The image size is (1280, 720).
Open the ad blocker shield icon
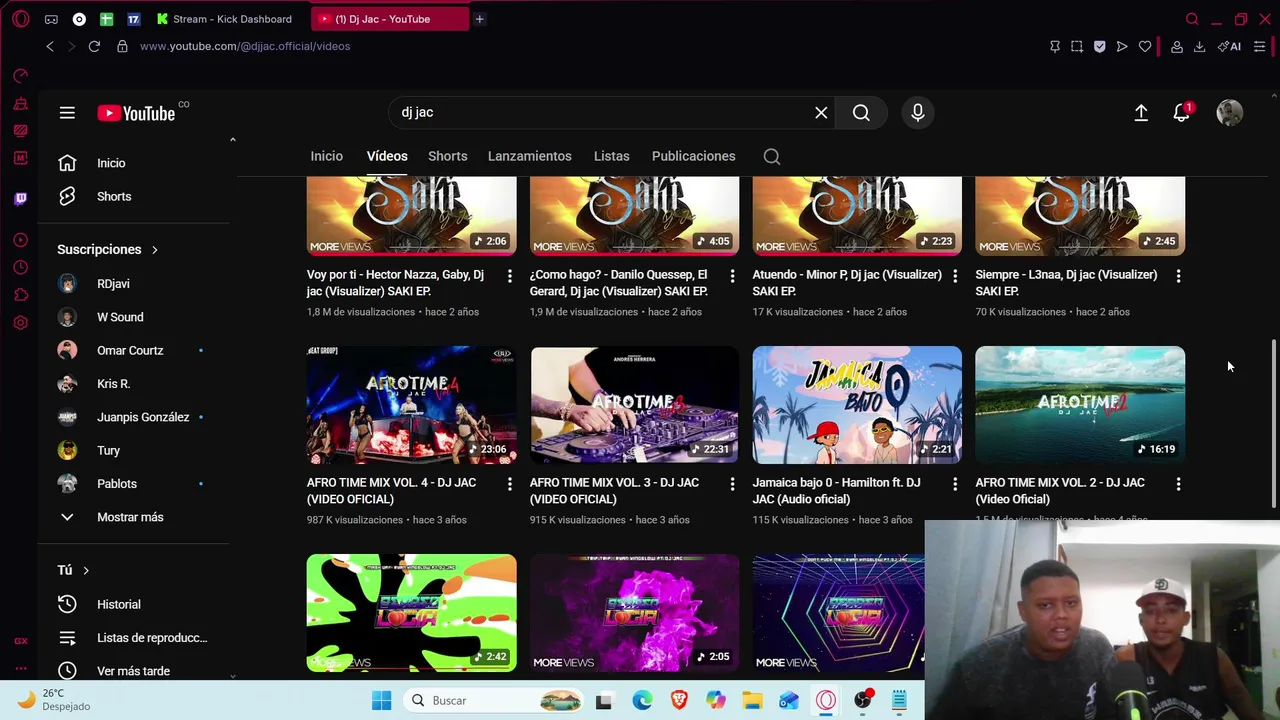(x=1100, y=46)
